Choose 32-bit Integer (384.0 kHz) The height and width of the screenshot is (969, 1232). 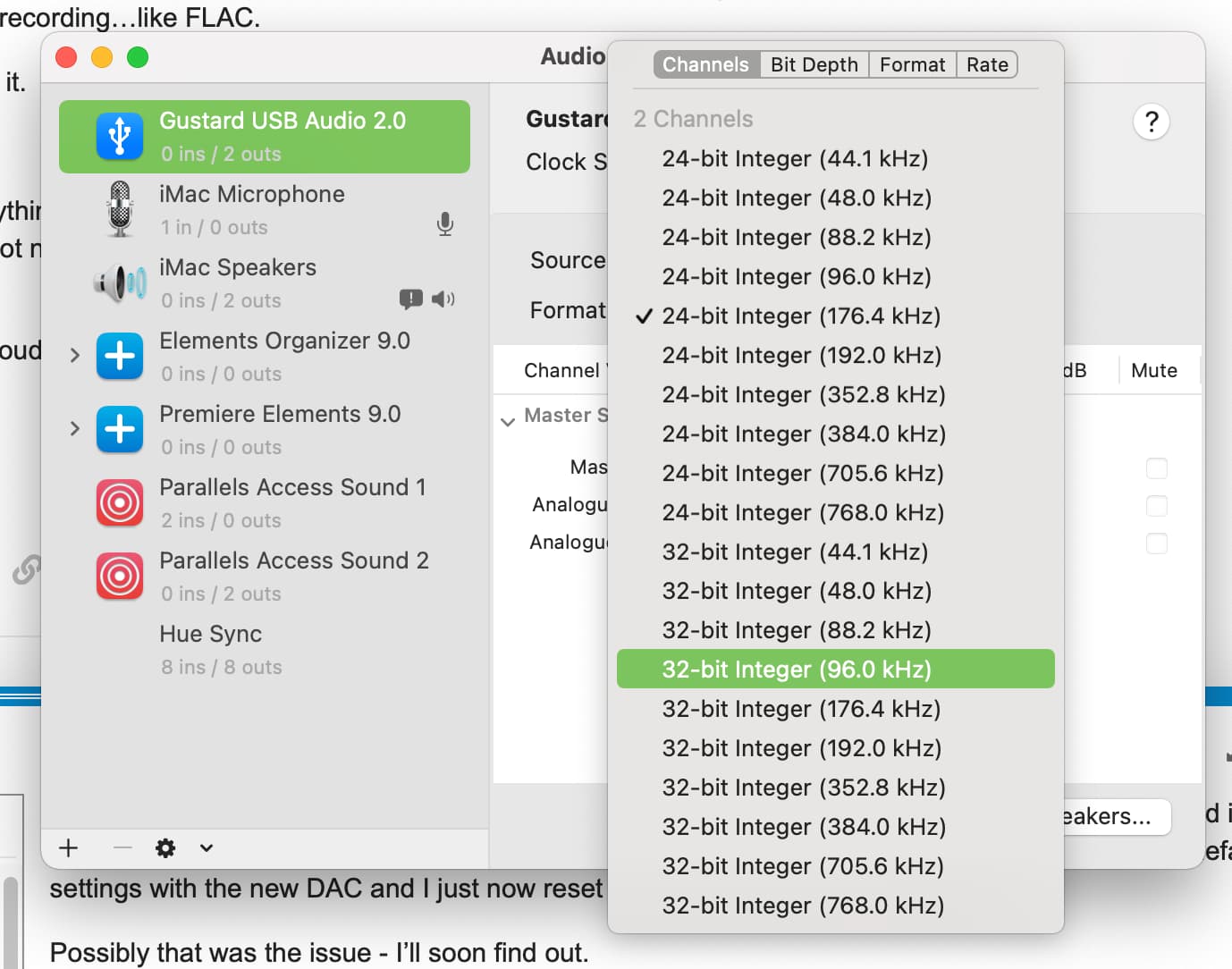(836, 827)
